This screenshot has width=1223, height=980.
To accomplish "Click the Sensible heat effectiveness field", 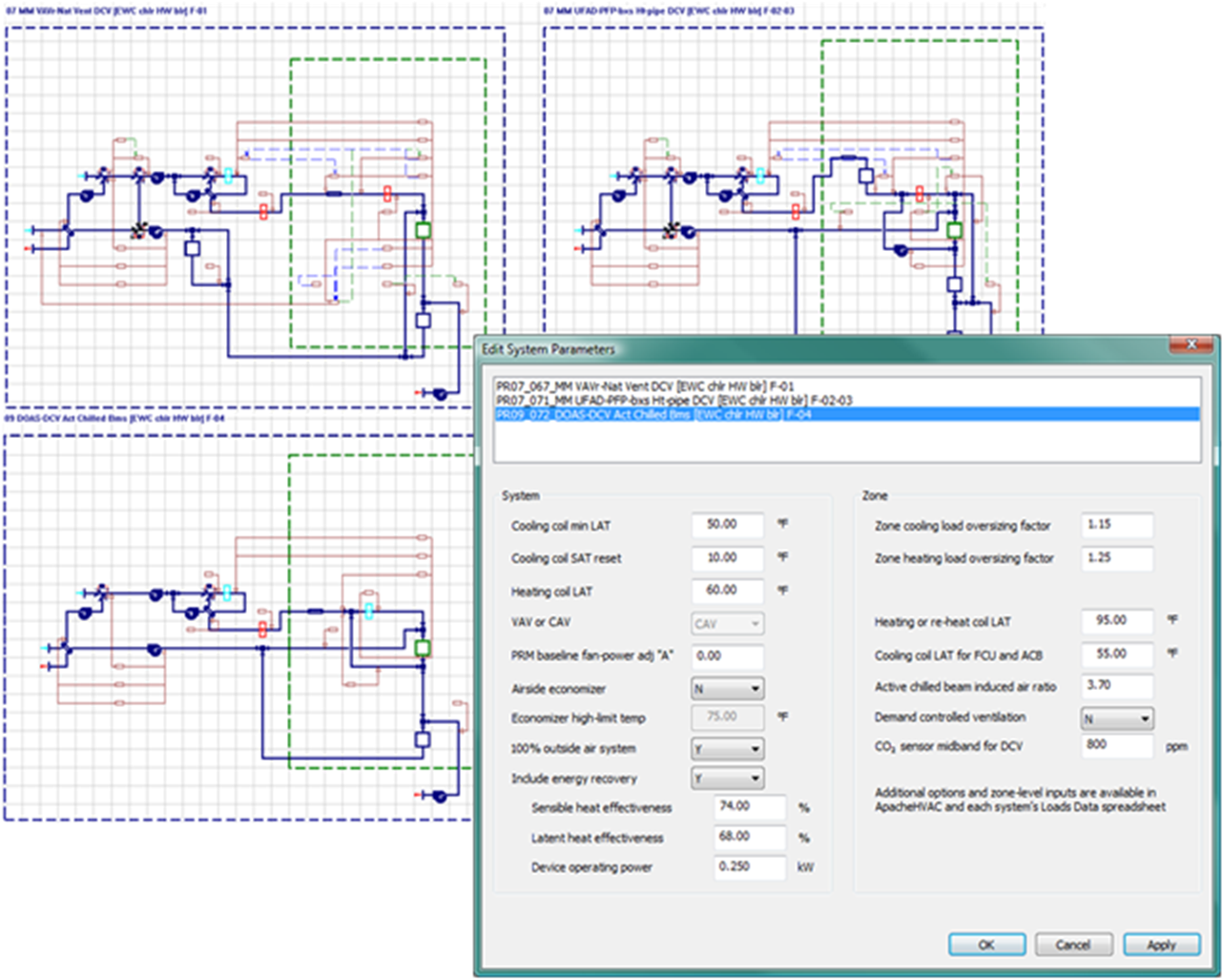I will (750, 807).
